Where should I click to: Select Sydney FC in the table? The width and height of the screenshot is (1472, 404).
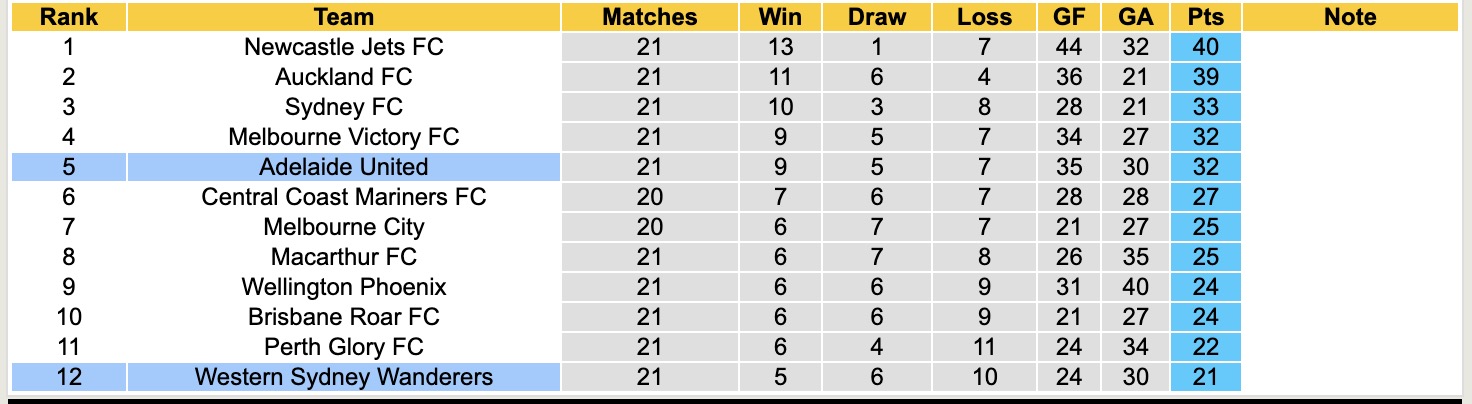click(343, 107)
